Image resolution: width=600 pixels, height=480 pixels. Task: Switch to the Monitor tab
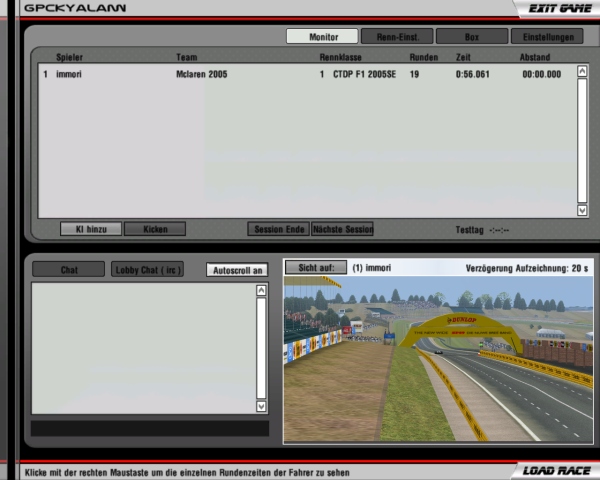pos(322,37)
